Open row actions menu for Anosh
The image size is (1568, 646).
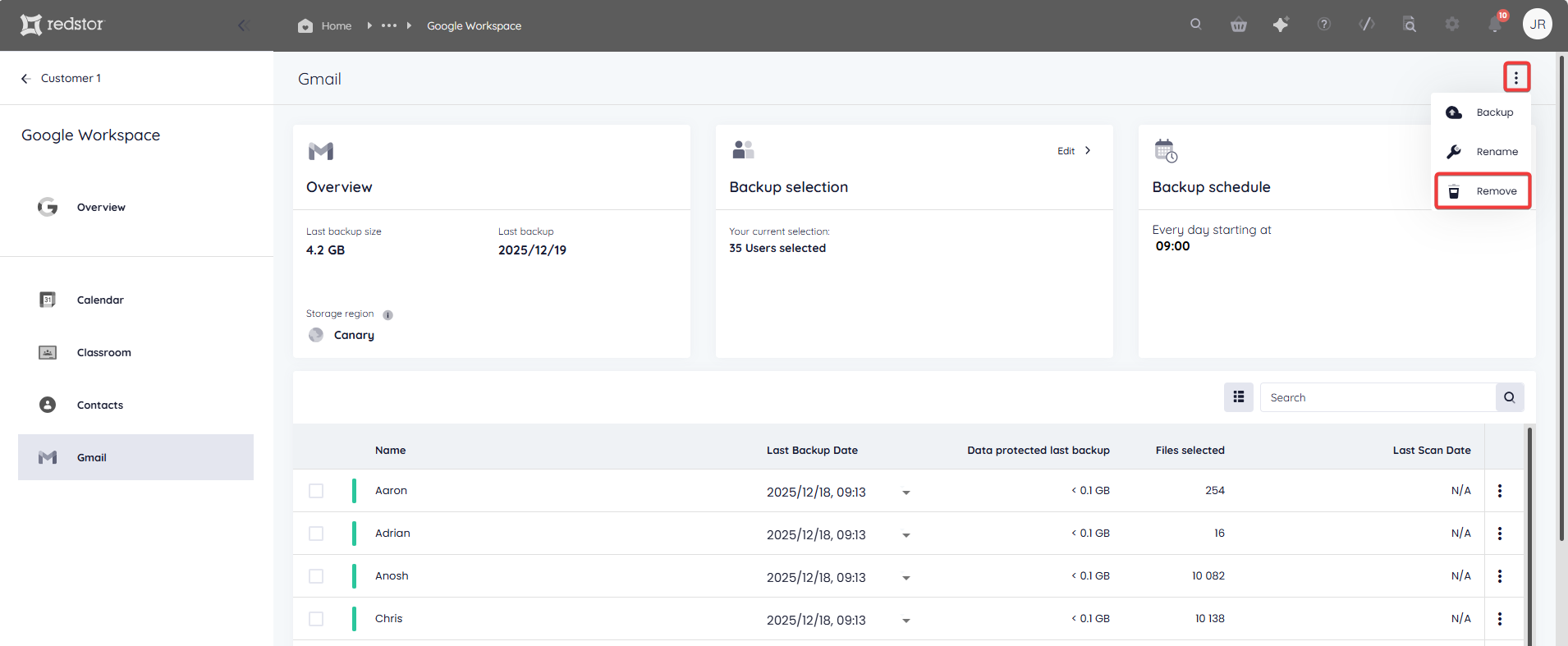pyautogui.click(x=1499, y=576)
